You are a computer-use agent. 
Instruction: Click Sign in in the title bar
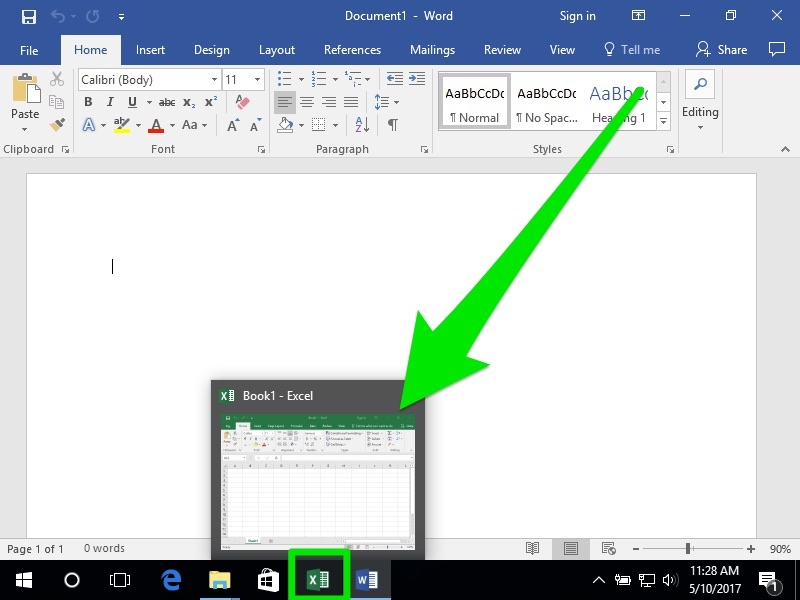pyautogui.click(x=577, y=16)
